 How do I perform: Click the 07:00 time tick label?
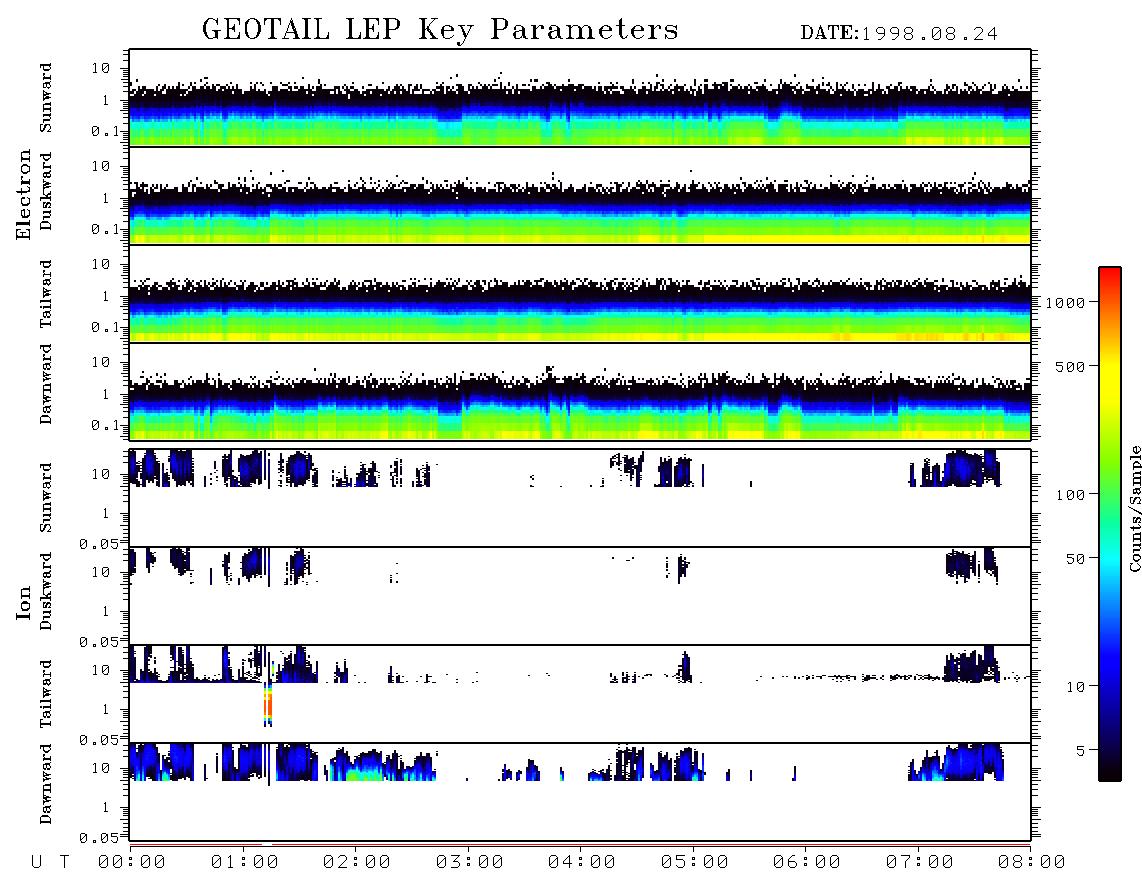click(919, 862)
